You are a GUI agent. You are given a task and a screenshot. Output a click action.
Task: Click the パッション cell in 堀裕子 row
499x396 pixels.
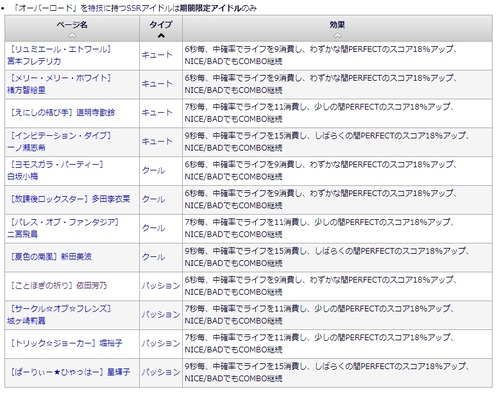[x=161, y=343]
